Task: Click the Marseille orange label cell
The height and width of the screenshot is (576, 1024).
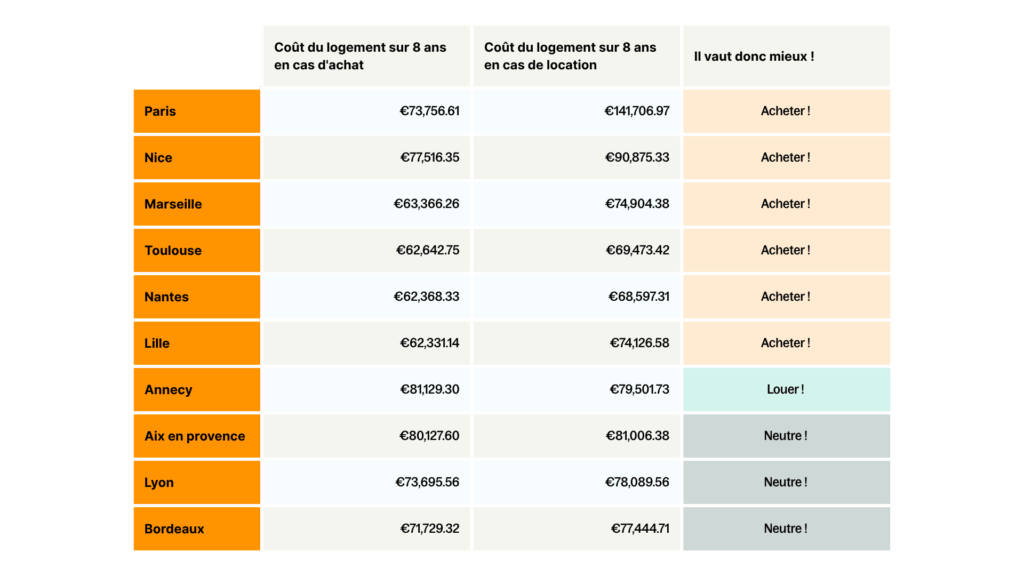Action: (196, 204)
